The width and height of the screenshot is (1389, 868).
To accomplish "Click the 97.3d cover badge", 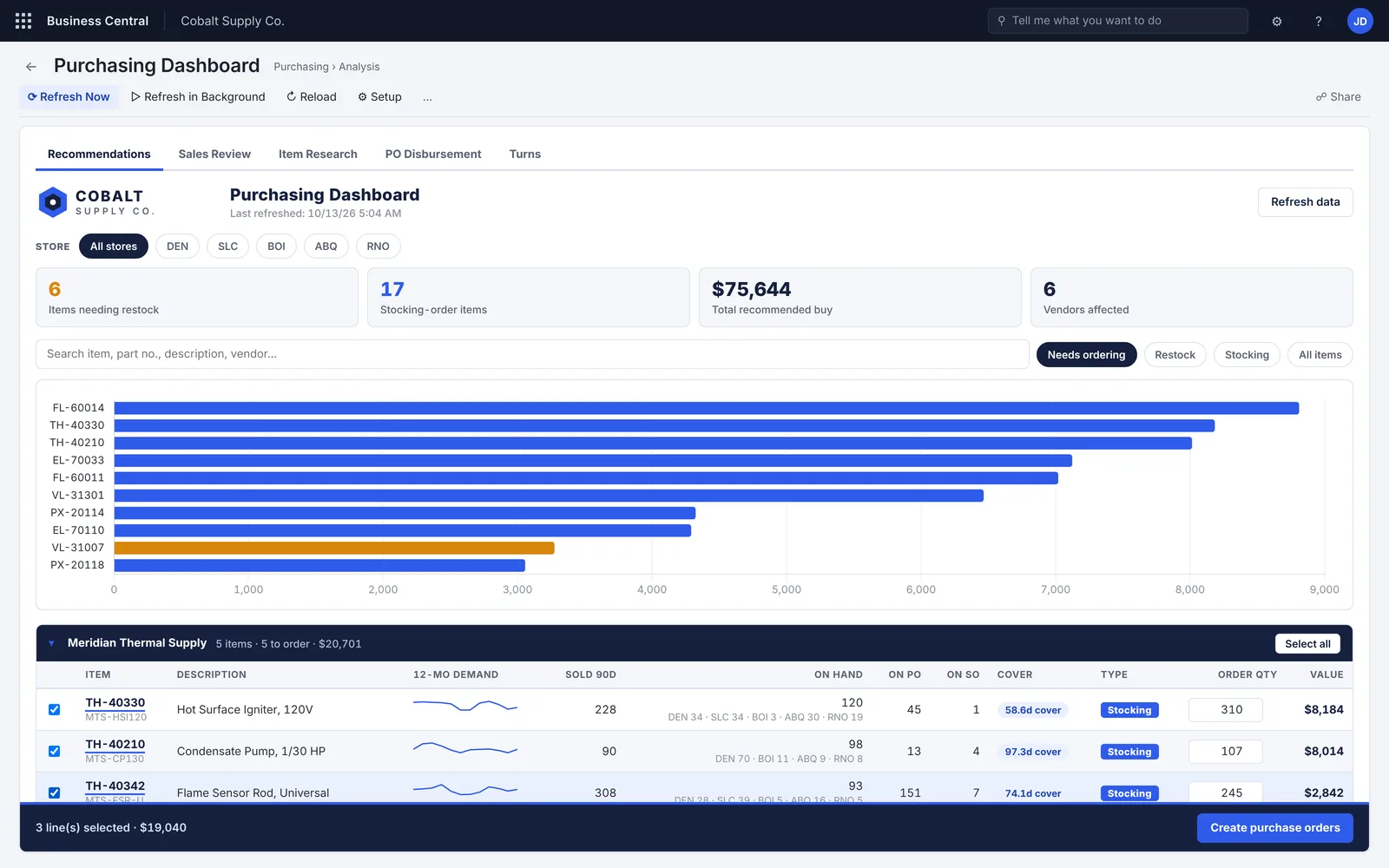I will (x=1032, y=752).
